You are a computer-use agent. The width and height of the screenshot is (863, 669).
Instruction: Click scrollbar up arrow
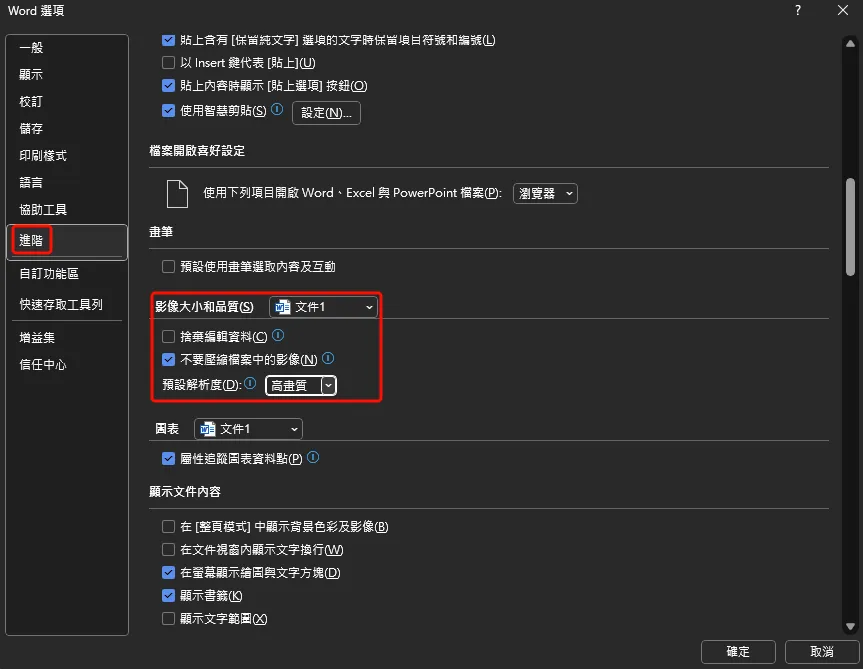pyautogui.click(x=850, y=43)
